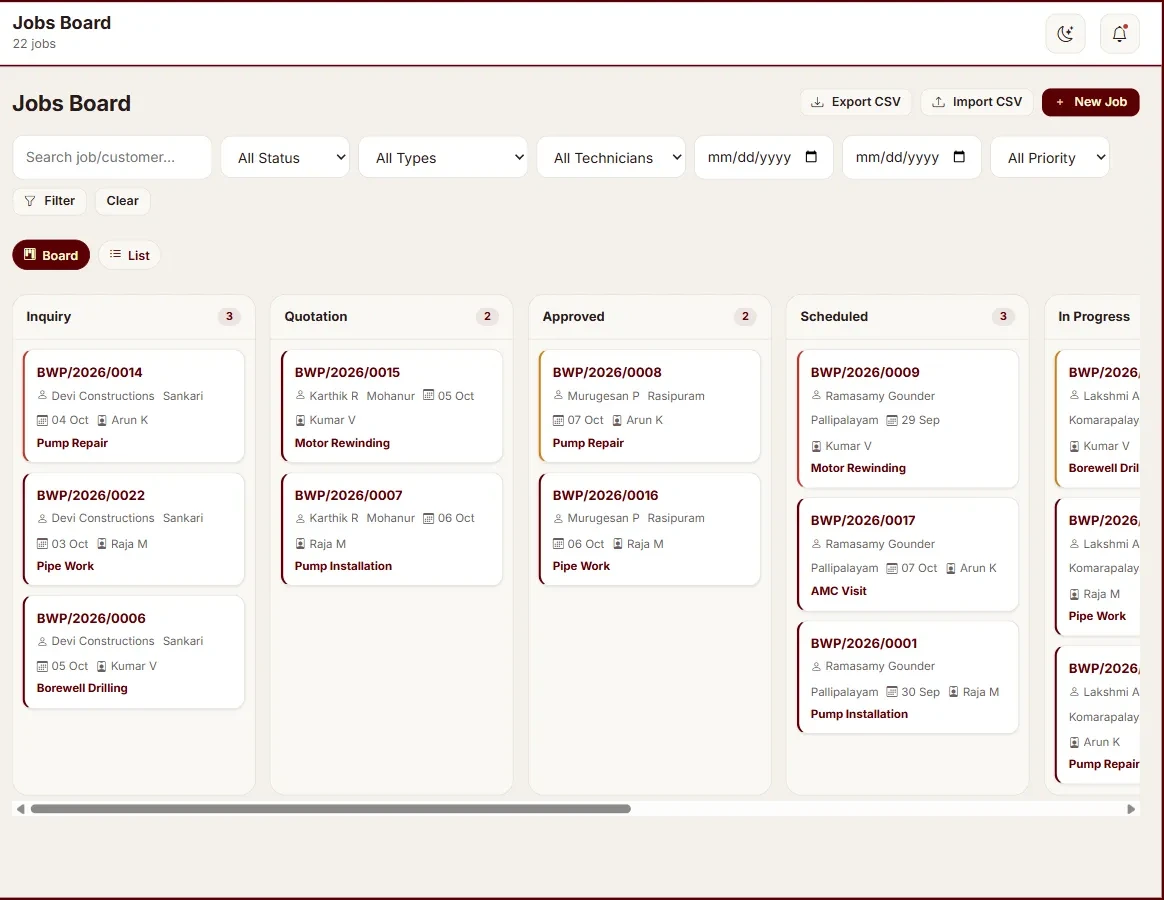
Task: Open the All Priority dropdown
Action: click(x=1050, y=157)
